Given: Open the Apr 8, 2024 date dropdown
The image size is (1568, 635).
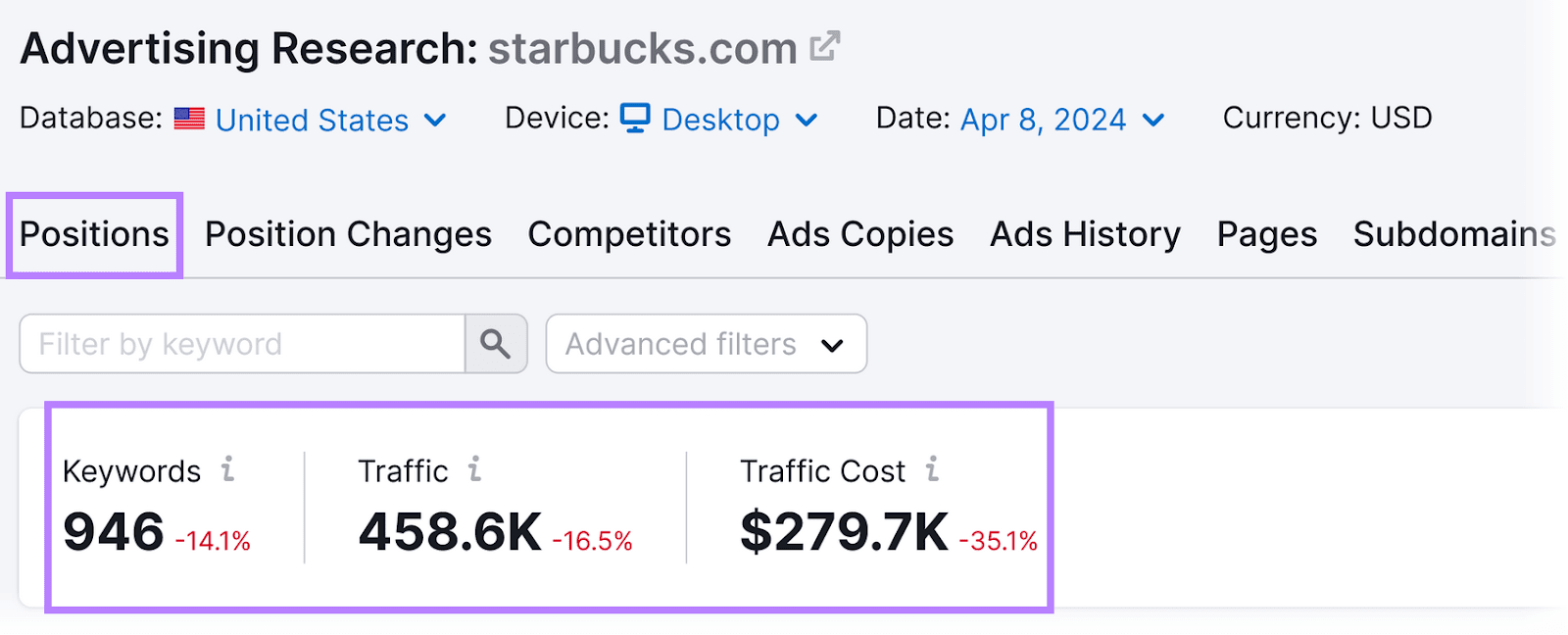Looking at the screenshot, I should (1062, 120).
